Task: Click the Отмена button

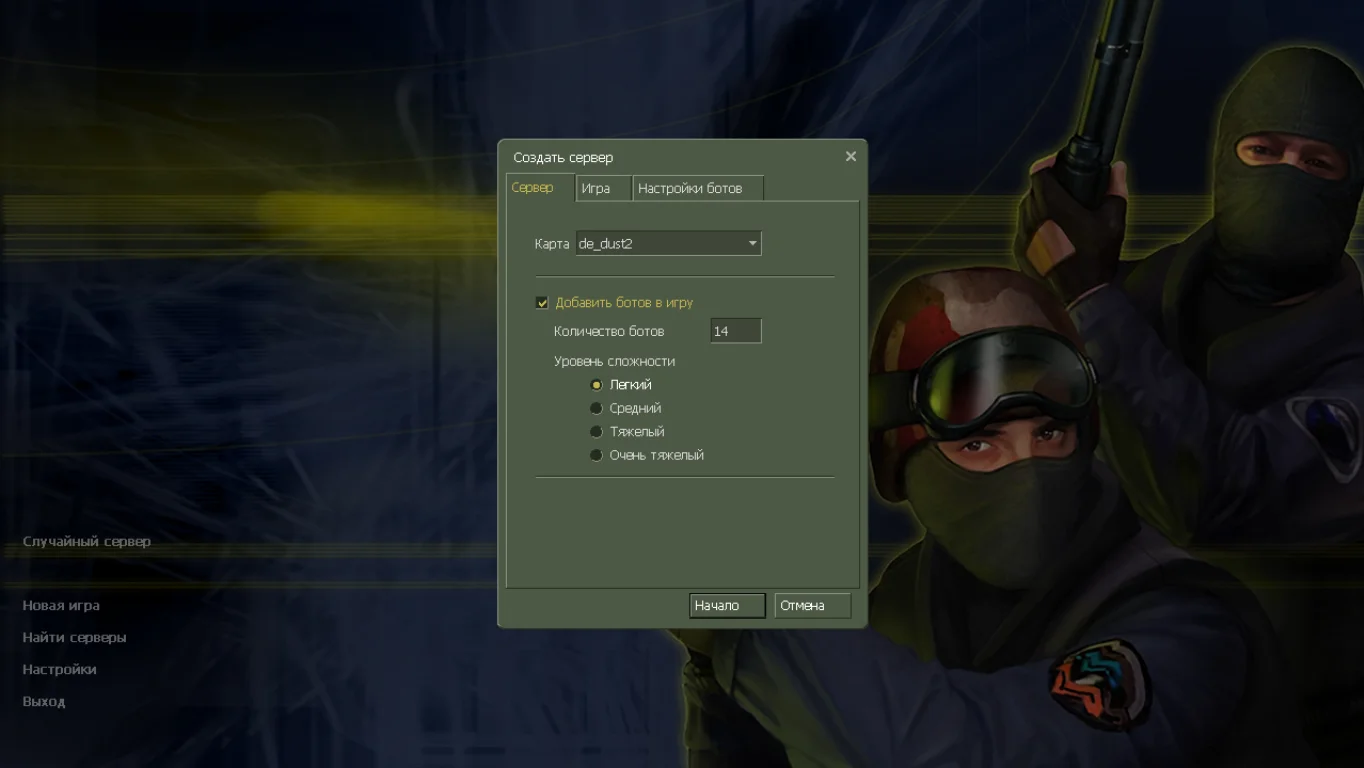Action: coord(812,605)
